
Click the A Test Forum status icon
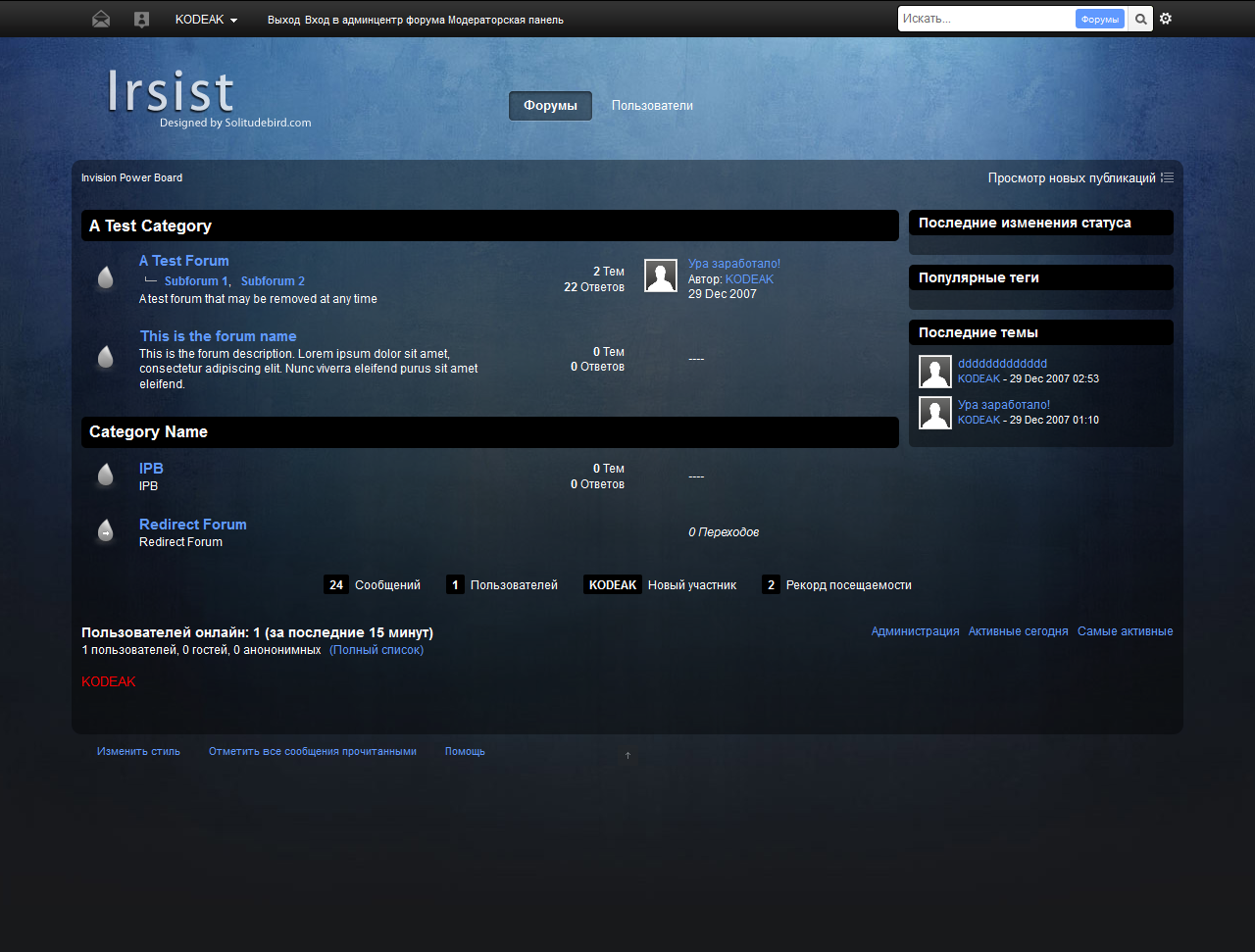[106, 278]
